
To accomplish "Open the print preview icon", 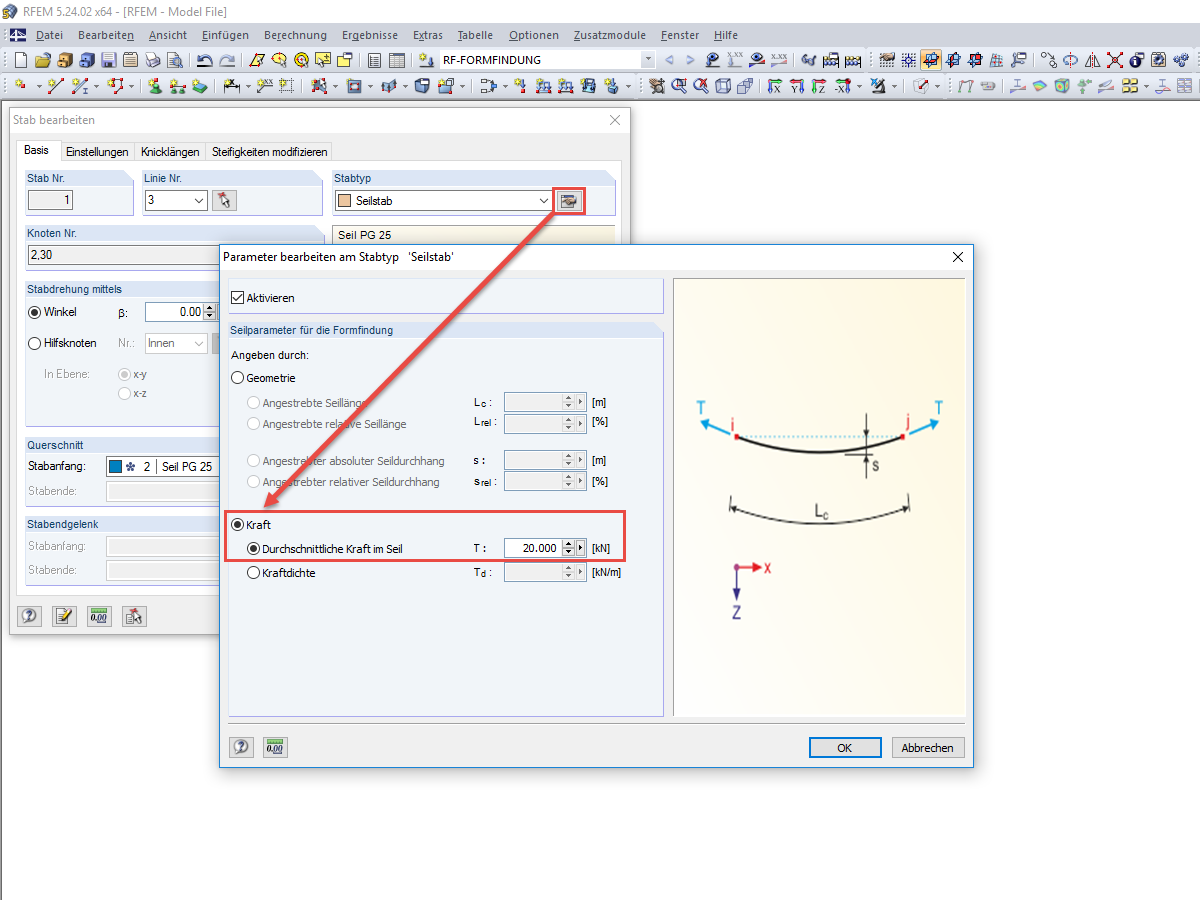I will pyautogui.click(x=174, y=60).
